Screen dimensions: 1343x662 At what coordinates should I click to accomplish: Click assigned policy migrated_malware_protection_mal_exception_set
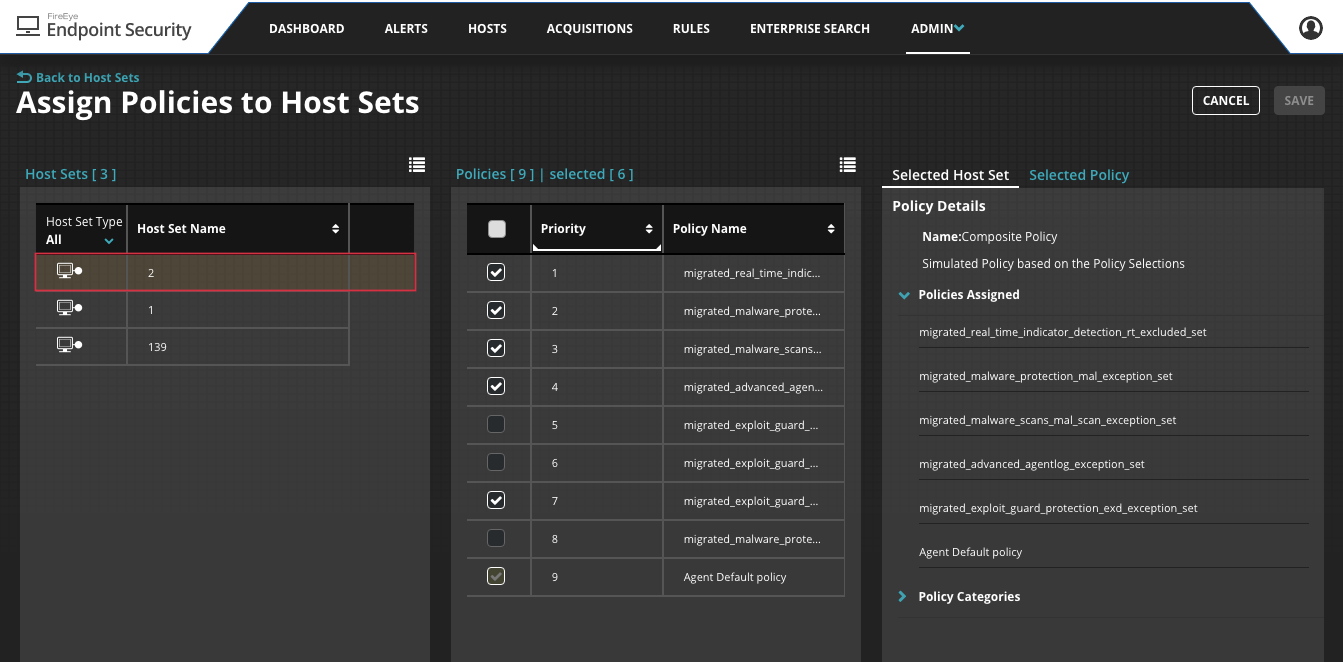click(x=1046, y=376)
